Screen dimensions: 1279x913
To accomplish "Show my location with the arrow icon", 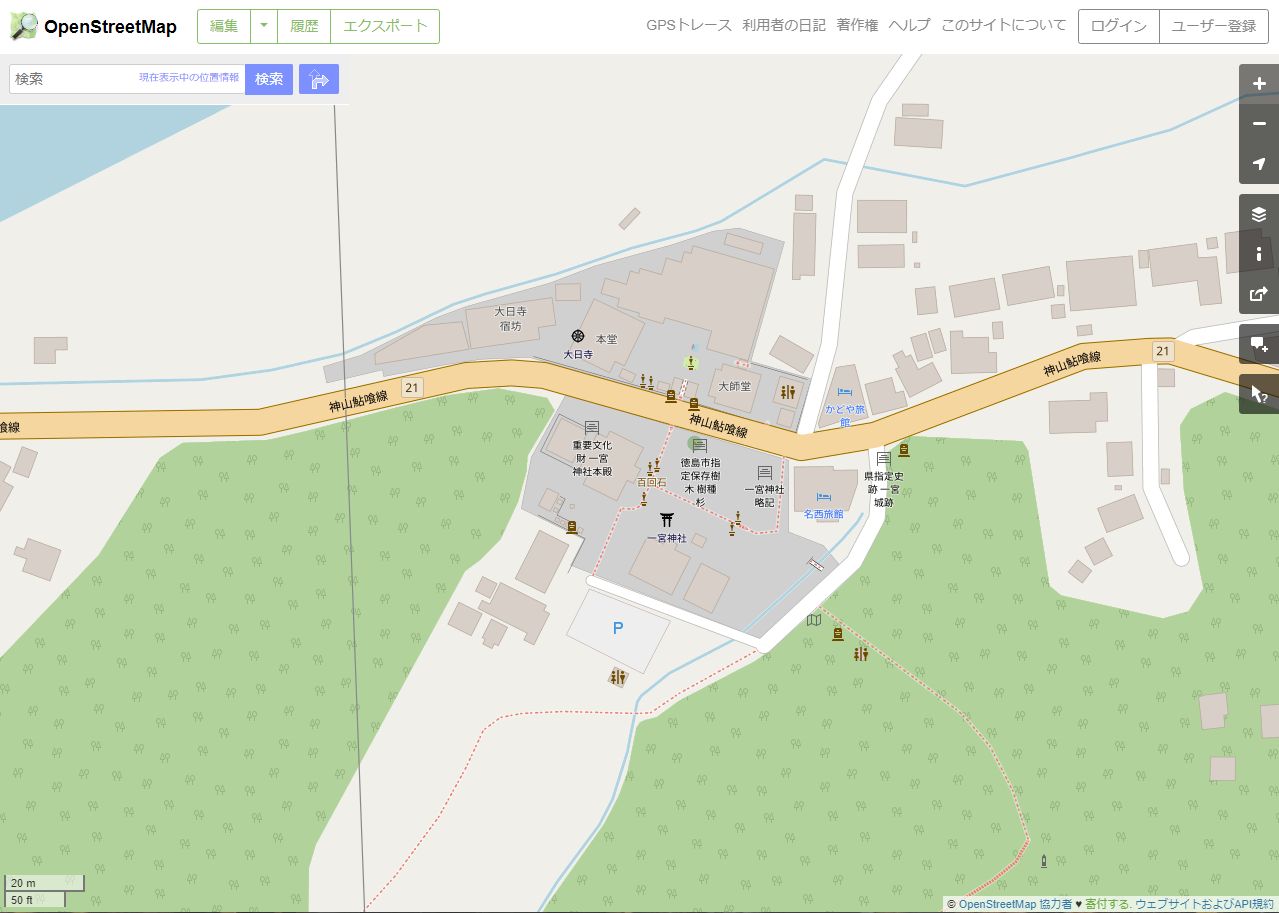I will tap(1259, 164).
